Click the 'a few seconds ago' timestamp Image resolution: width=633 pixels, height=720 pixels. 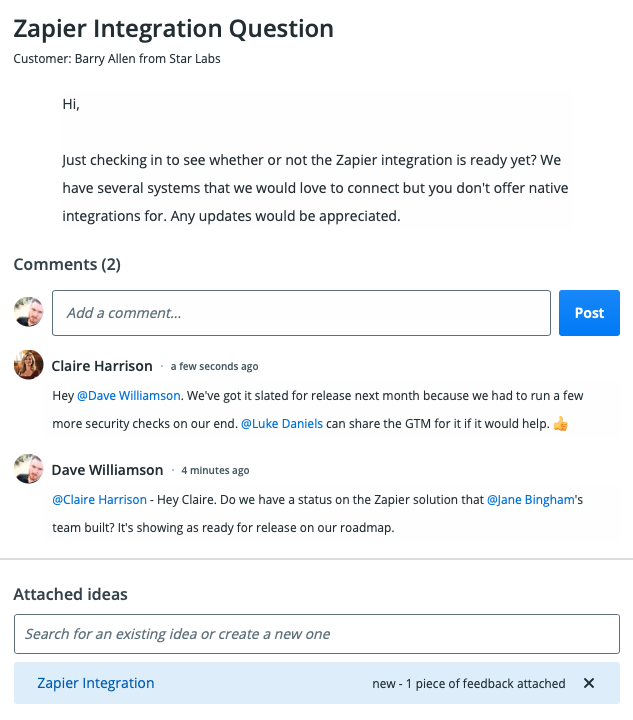(x=214, y=367)
